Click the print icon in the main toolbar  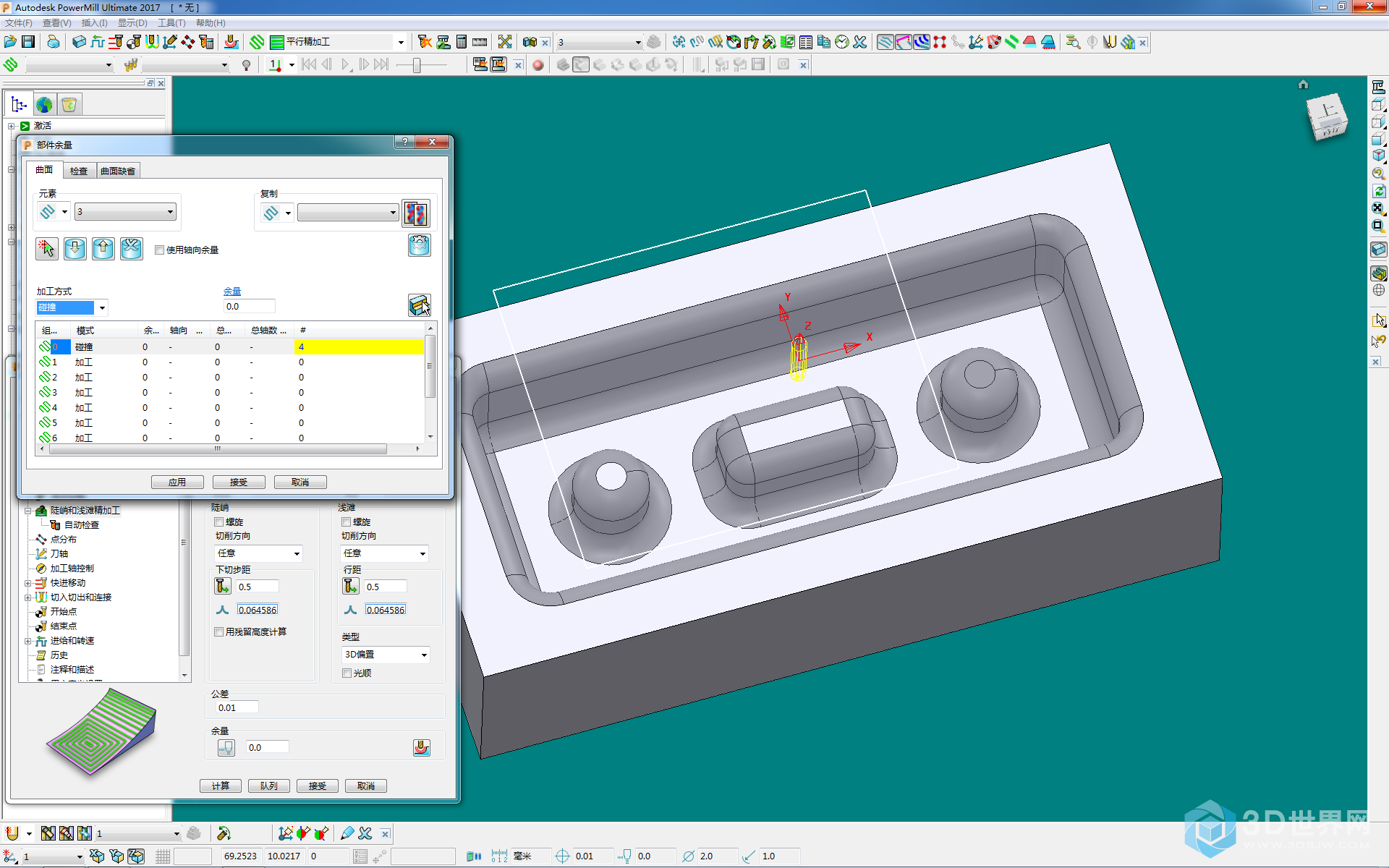click(x=54, y=42)
